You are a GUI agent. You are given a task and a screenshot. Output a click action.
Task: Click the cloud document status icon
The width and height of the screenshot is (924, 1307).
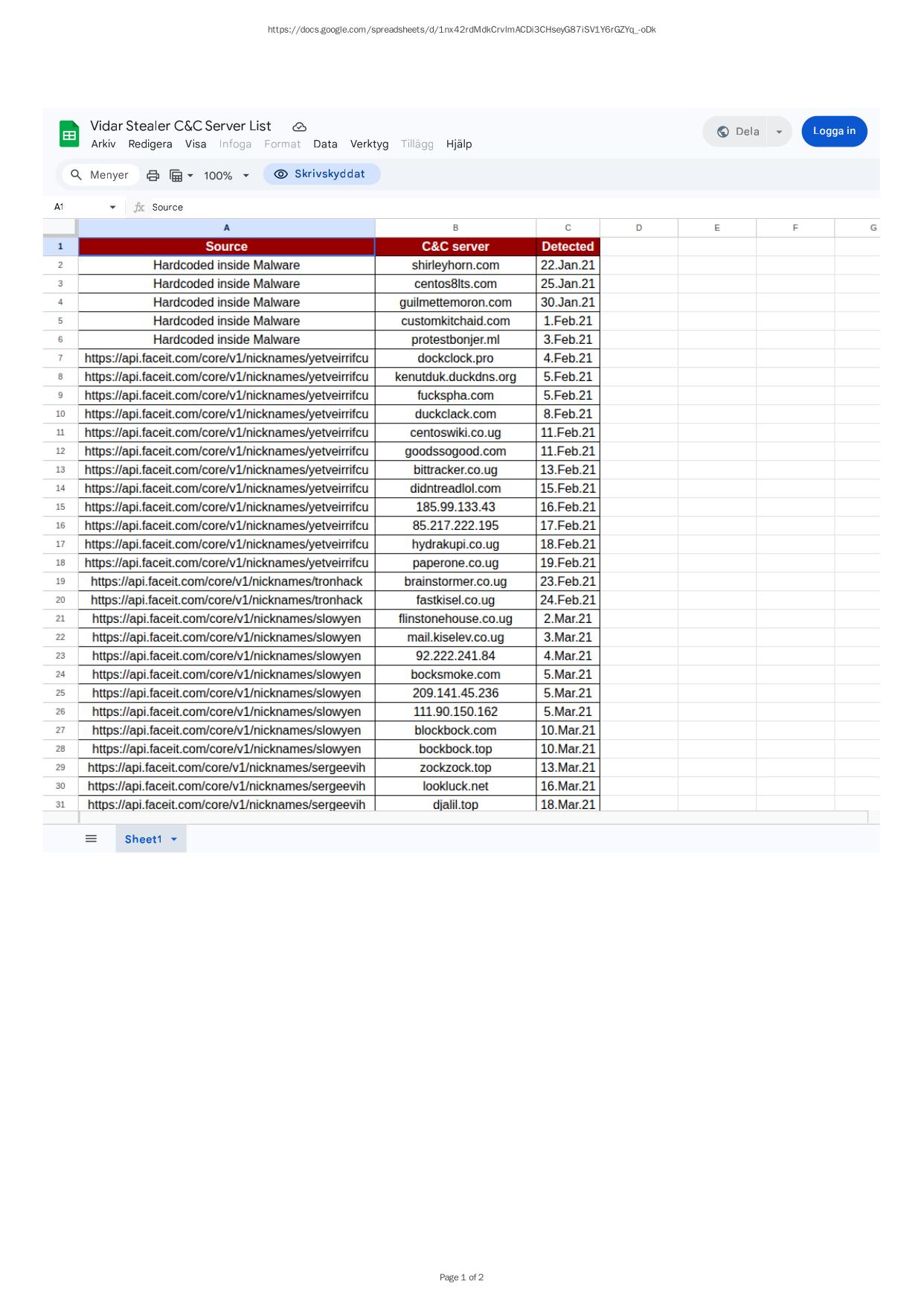(x=300, y=127)
